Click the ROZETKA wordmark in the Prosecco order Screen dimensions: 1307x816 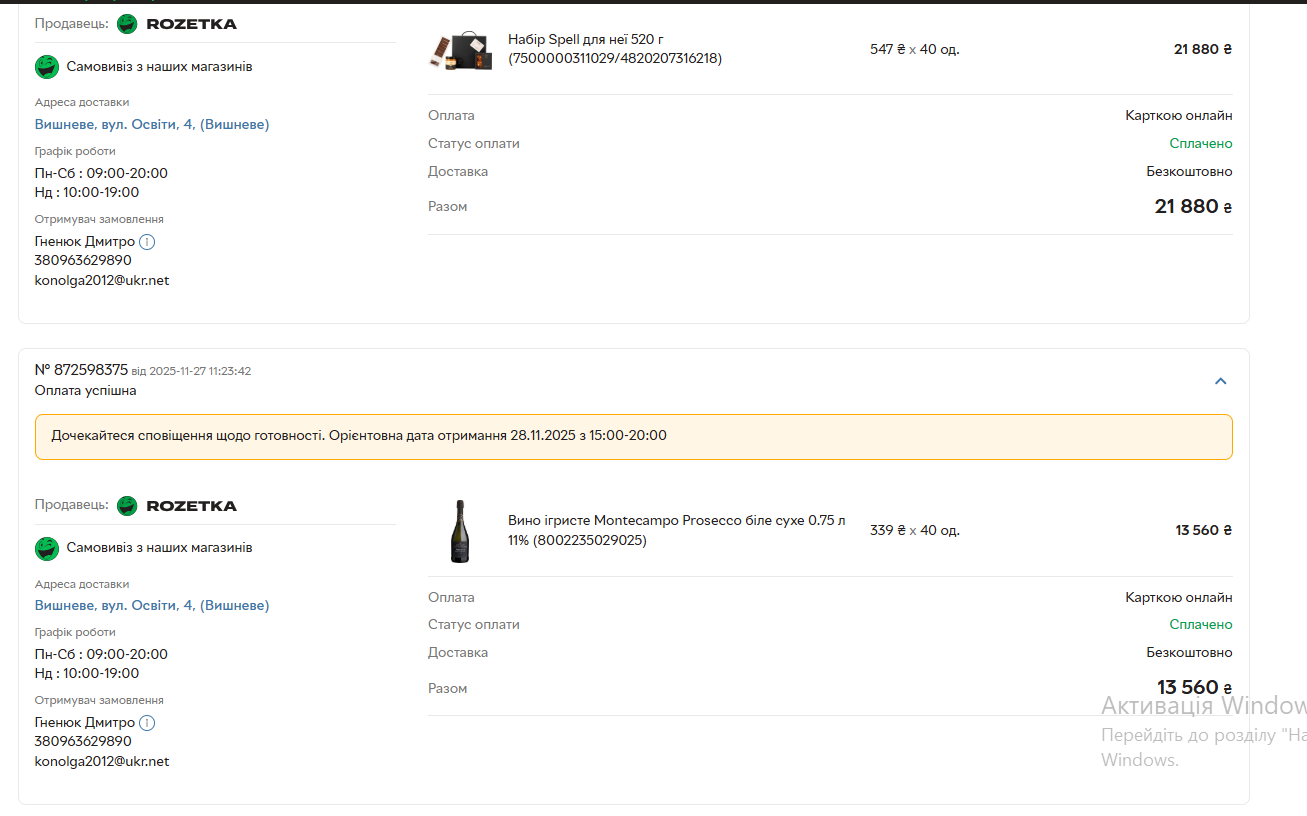pos(192,506)
